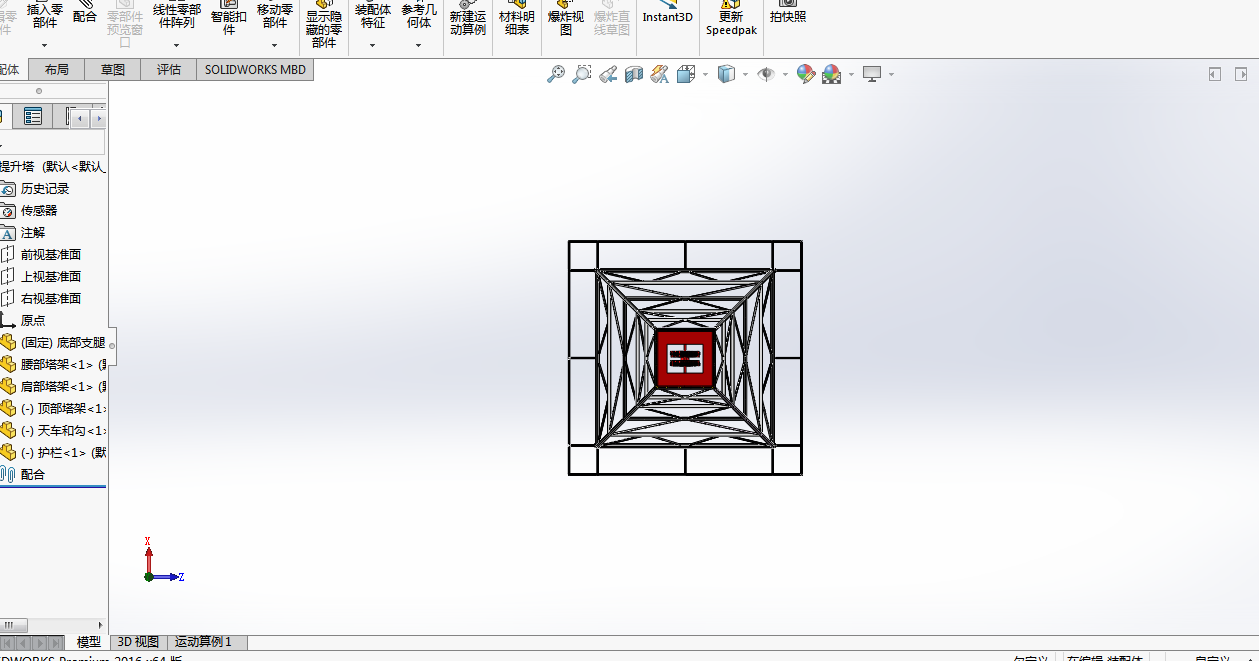Open the Hide/Show Items dropdown arrow
Viewport: 1259px width, 661px height.
(x=786, y=74)
